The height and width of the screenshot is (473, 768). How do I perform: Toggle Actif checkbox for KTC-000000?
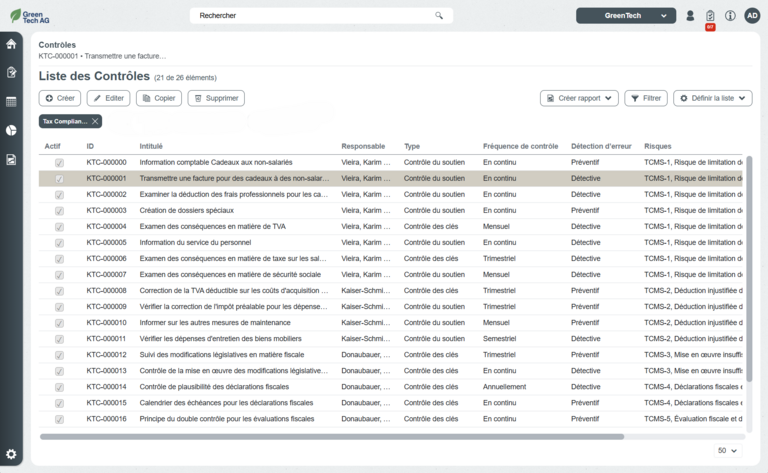[x=59, y=162]
